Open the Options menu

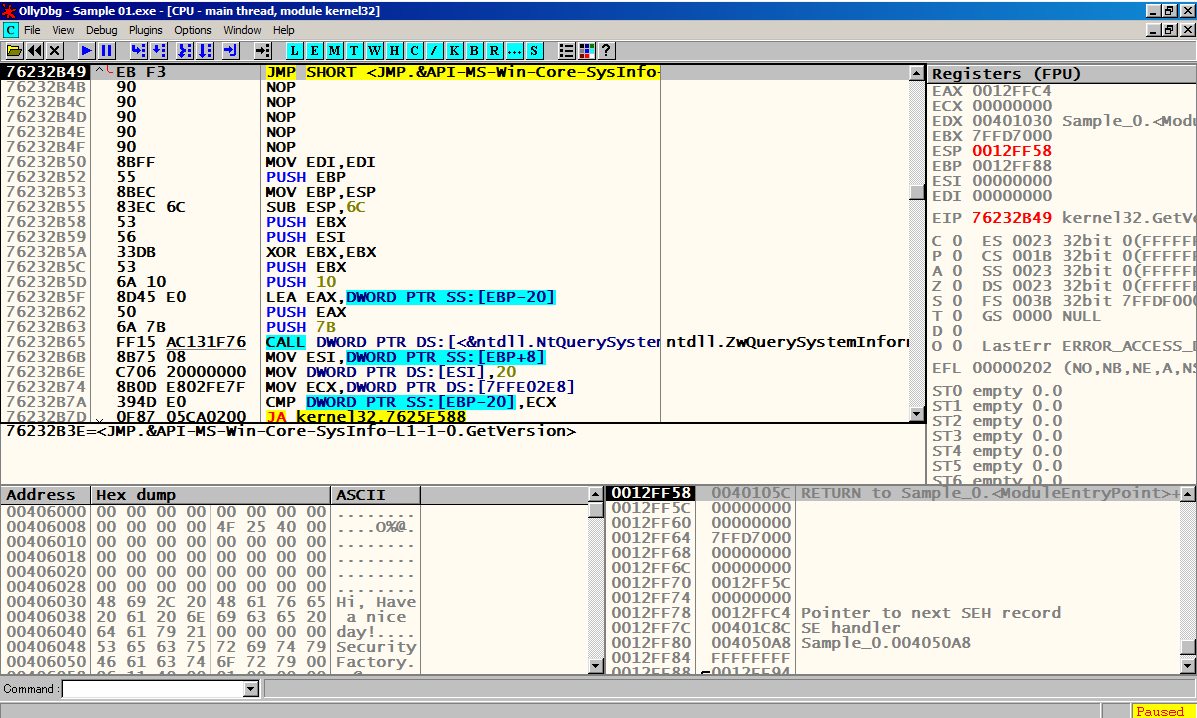click(x=192, y=30)
